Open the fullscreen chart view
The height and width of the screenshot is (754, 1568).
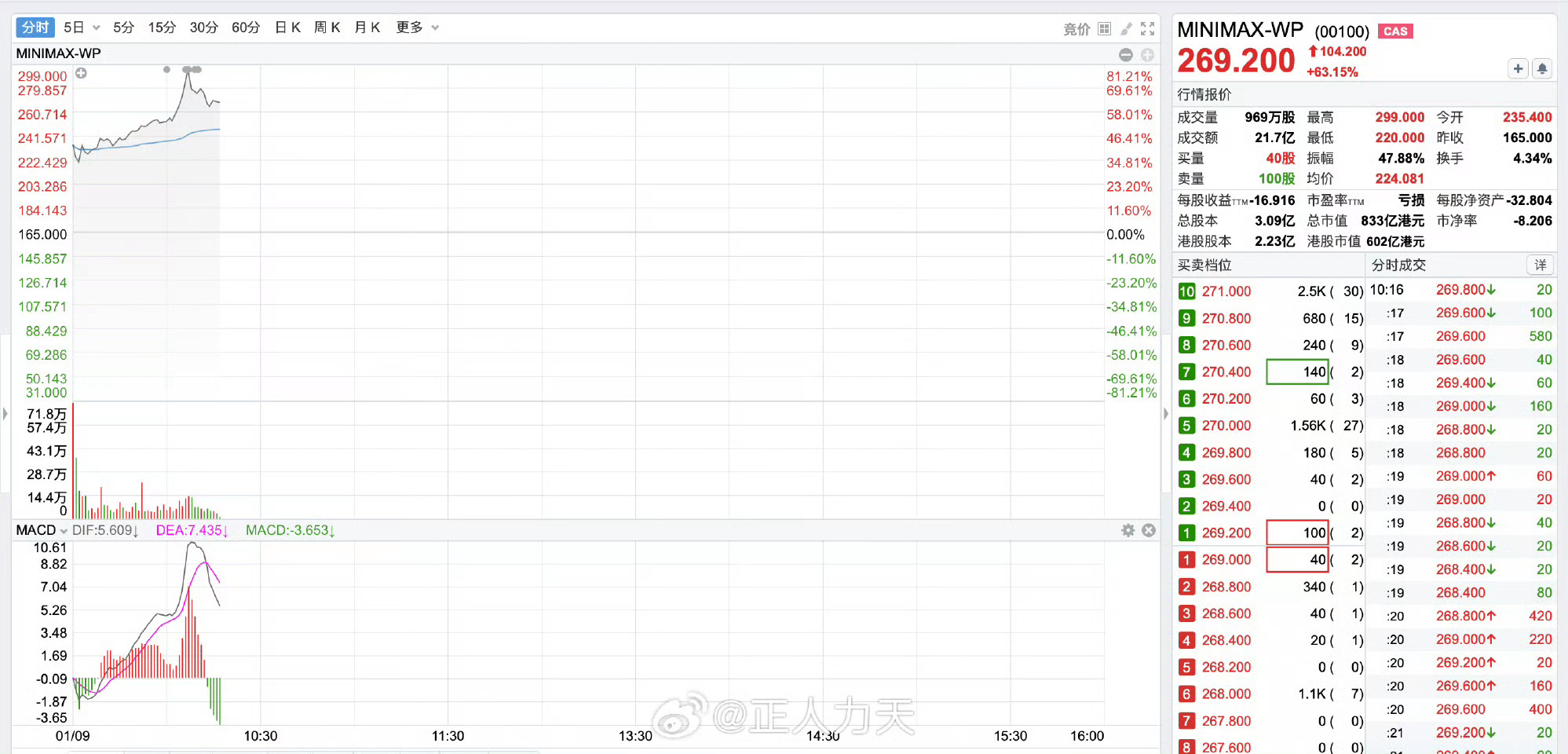click(x=1149, y=28)
